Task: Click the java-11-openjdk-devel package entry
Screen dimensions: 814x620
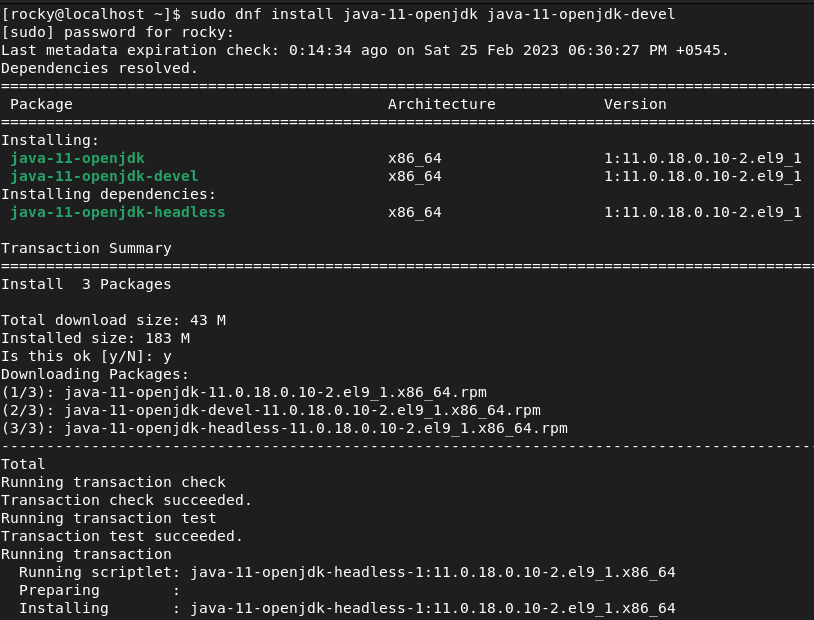Action: click(x=100, y=176)
